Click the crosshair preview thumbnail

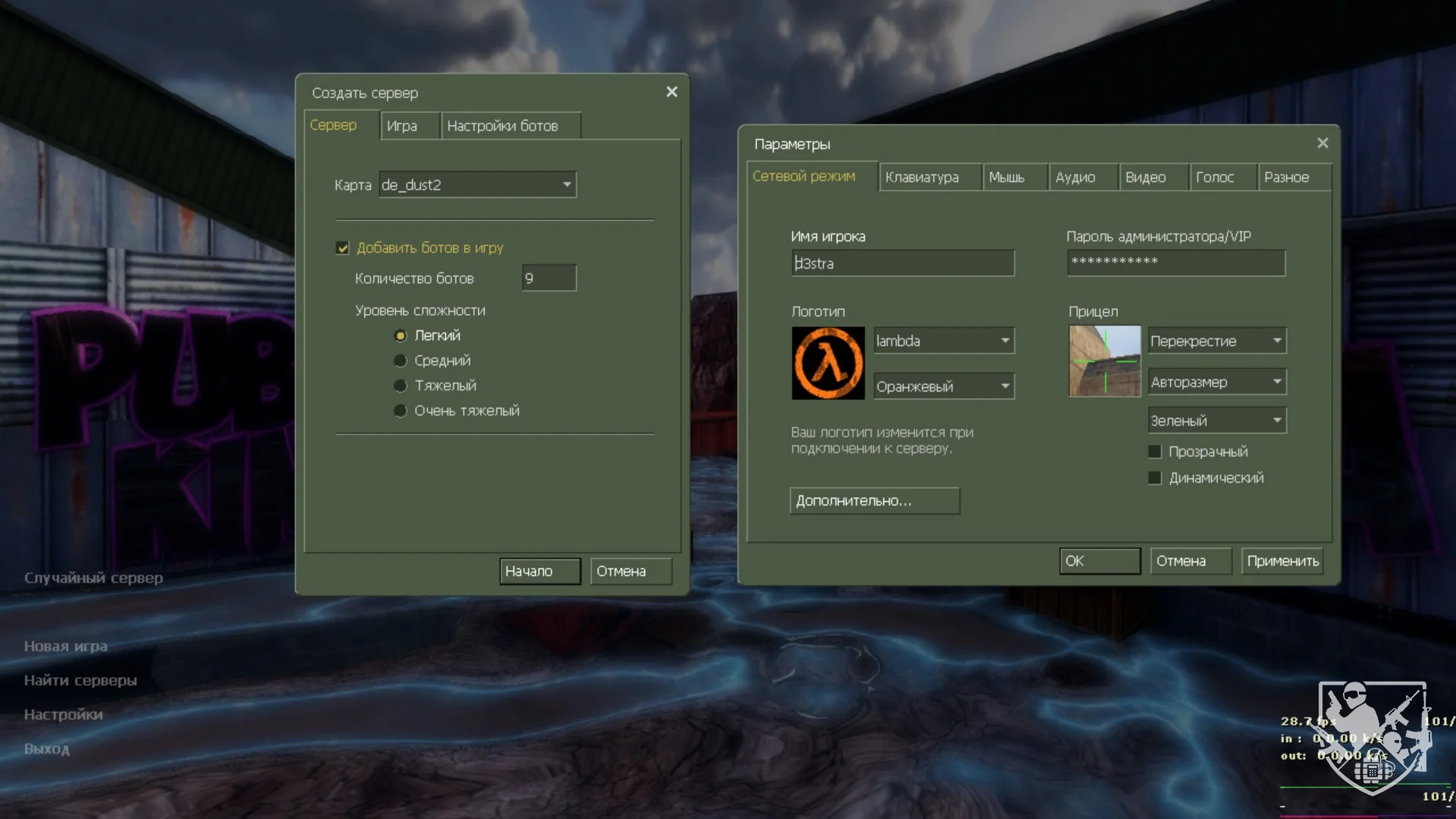point(1104,361)
